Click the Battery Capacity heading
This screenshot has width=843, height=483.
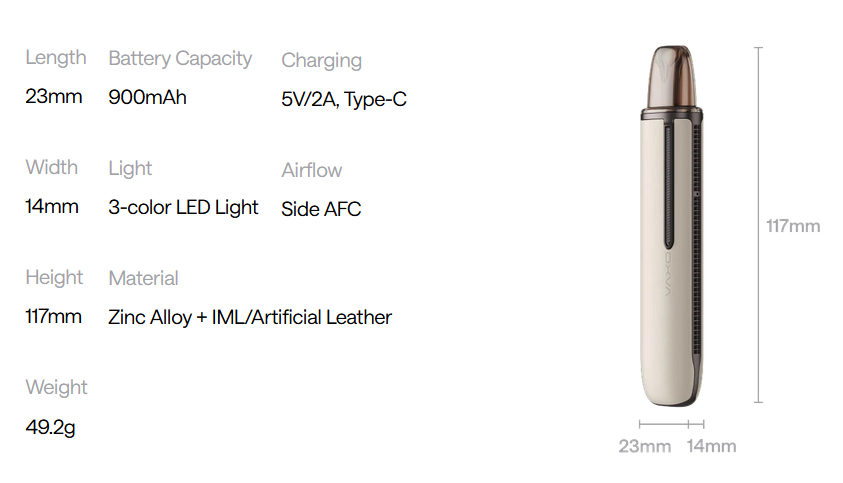click(x=180, y=59)
